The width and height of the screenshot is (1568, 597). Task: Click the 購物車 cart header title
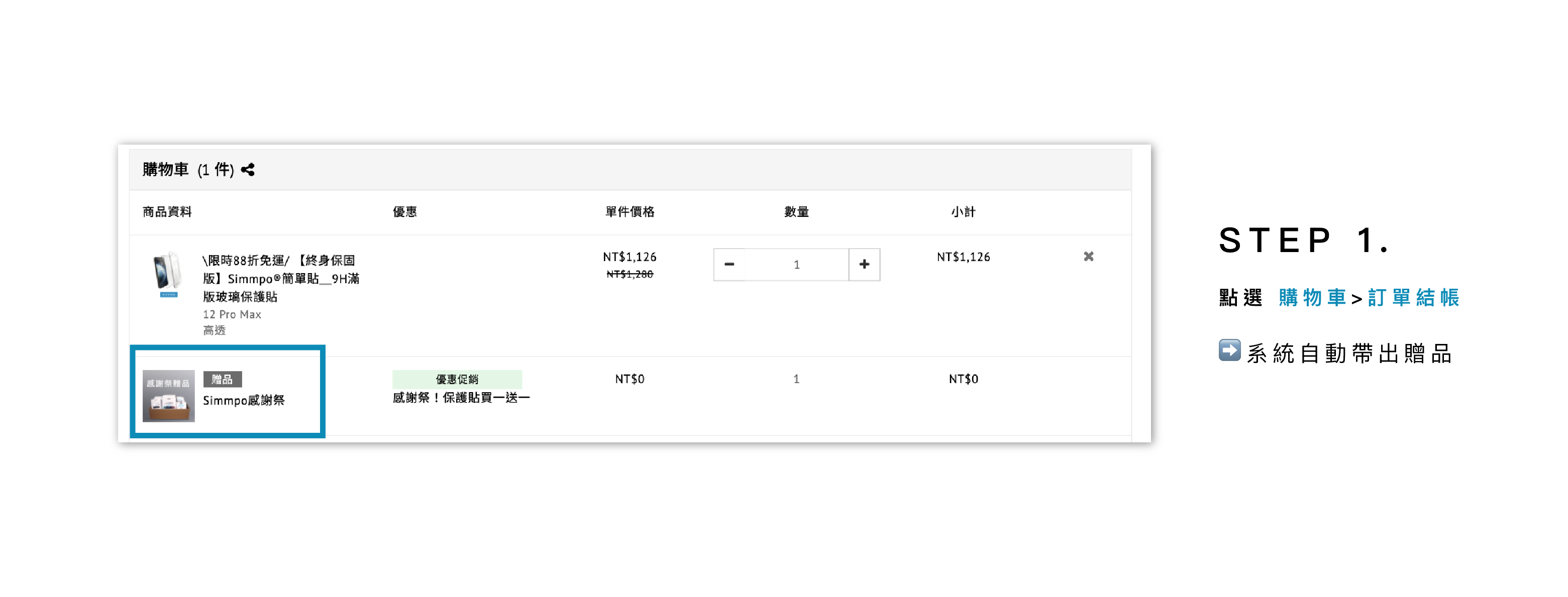coord(166,169)
